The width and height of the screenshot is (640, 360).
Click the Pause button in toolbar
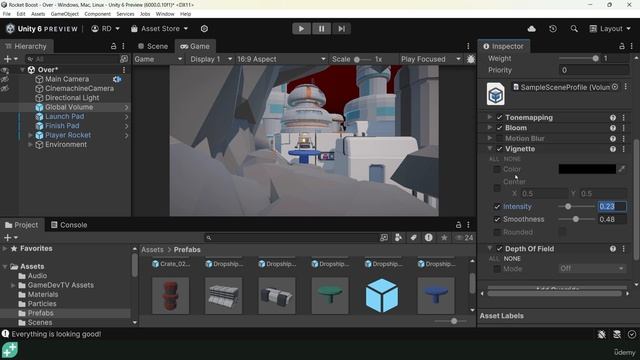pyautogui.click(x=321, y=29)
